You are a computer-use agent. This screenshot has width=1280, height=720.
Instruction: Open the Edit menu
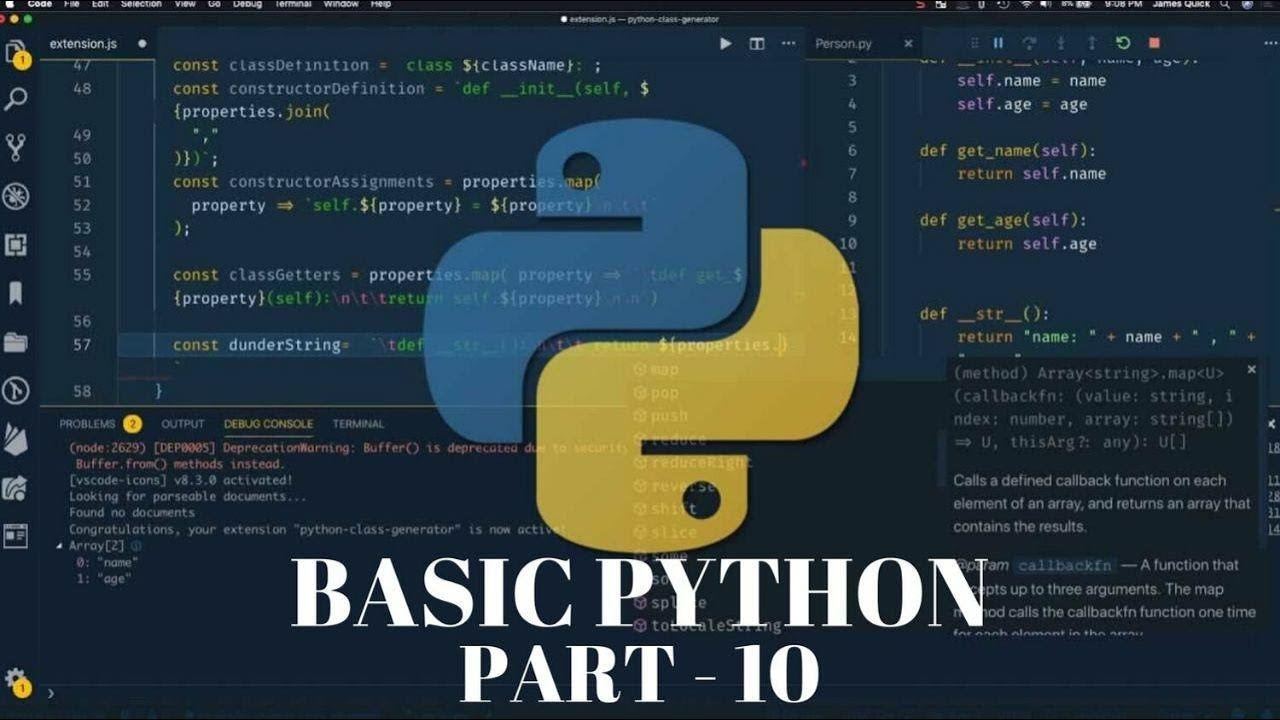point(100,4)
